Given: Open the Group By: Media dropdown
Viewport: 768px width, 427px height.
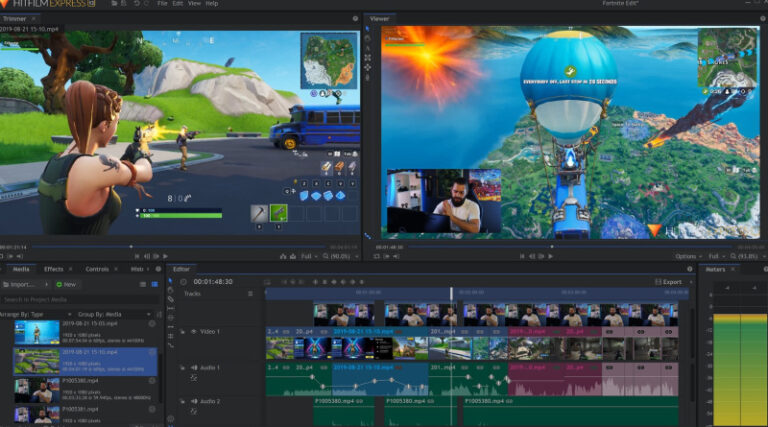Looking at the screenshot, I should [114, 314].
